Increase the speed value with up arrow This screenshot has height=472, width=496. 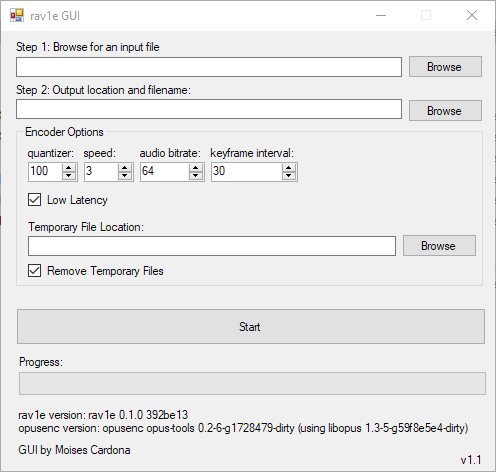pos(125,168)
